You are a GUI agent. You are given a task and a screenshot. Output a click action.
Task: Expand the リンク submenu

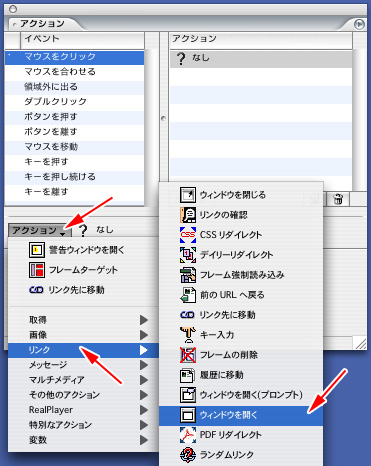83,350
